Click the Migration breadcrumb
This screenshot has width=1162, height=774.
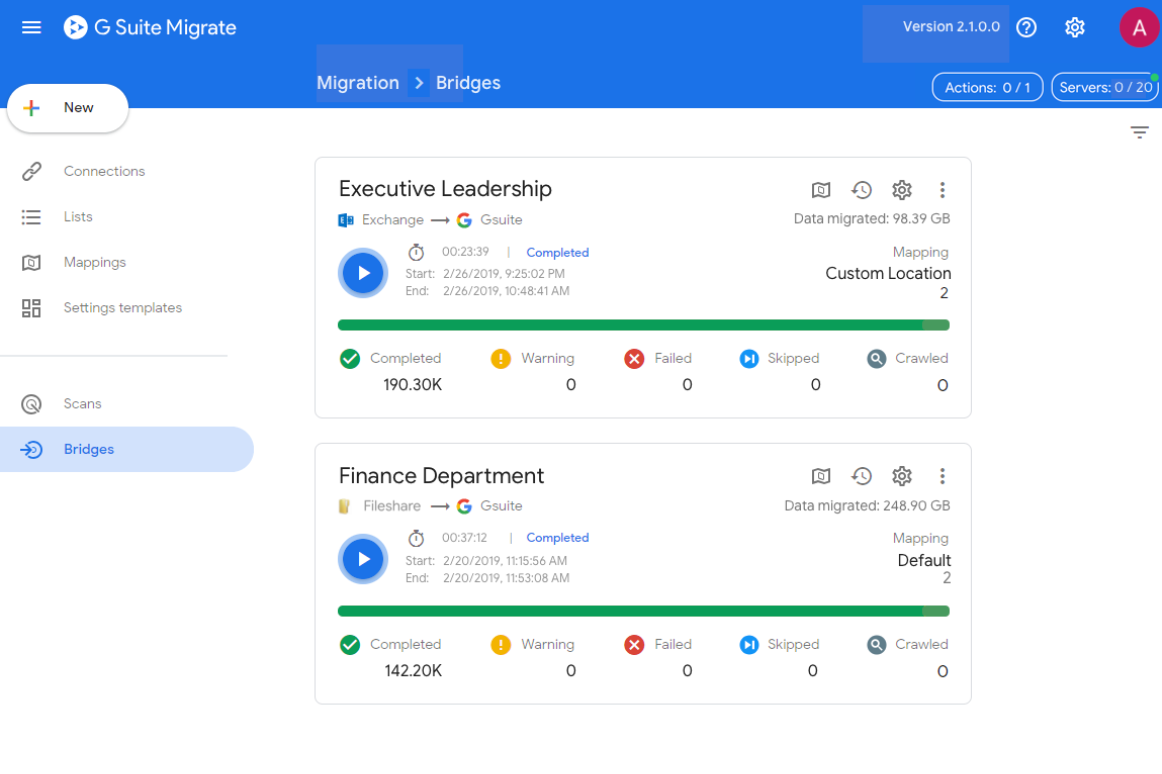(358, 83)
